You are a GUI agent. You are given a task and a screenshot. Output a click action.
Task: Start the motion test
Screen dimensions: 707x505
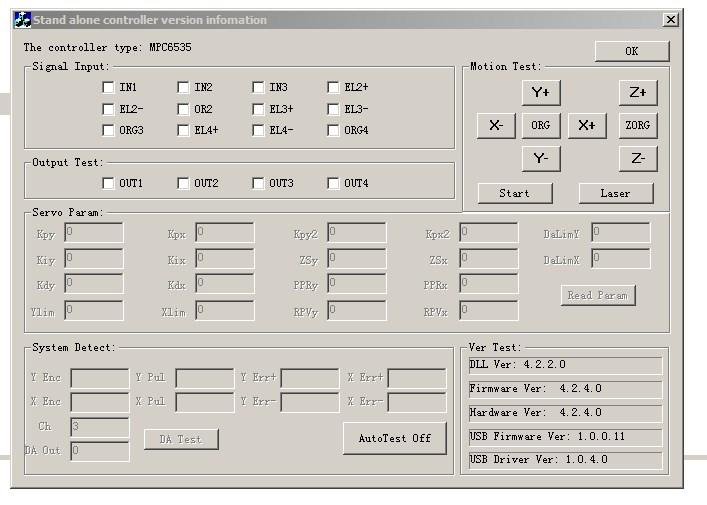coord(515,193)
